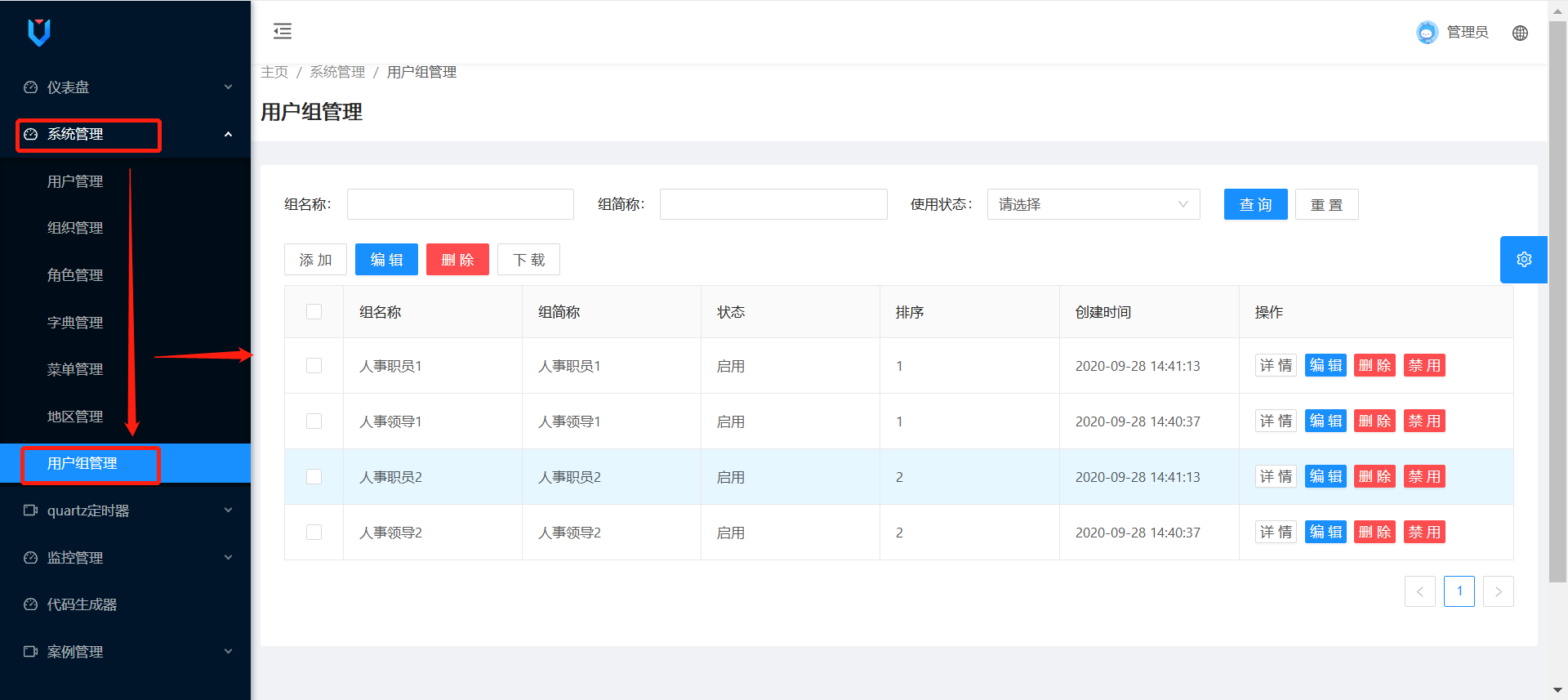1568x700 pixels.
Task: Open the language globe icon
Action: click(x=1520, y=33)
